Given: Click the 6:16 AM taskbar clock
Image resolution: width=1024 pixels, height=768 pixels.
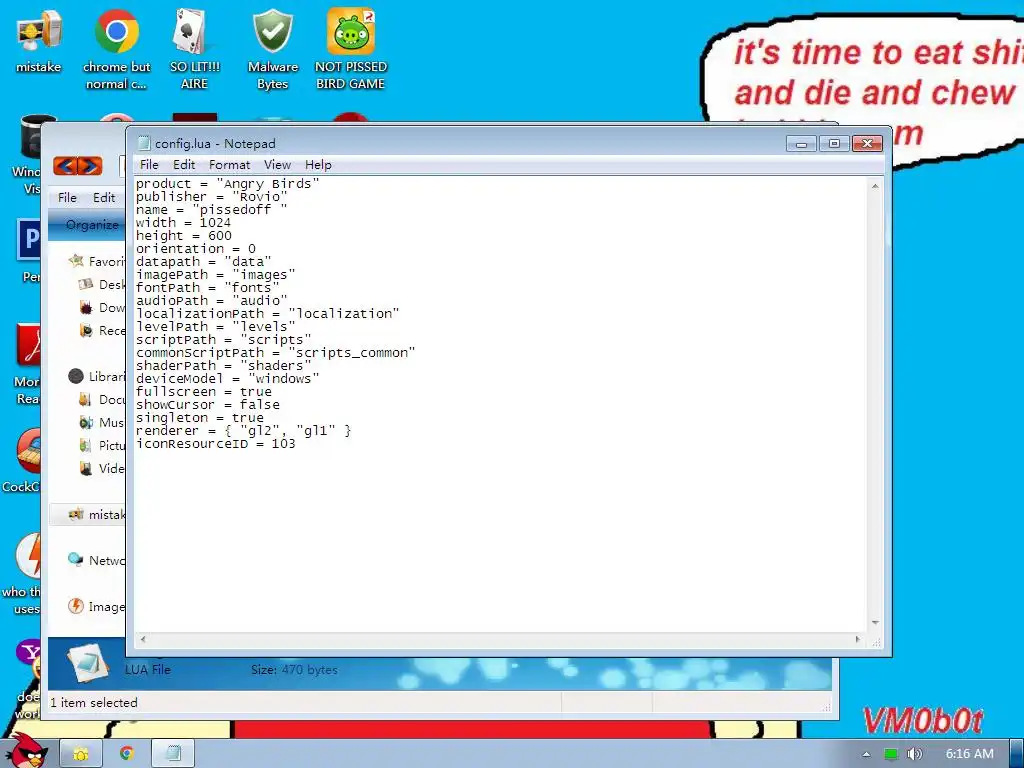Looking at the screenshot, I should (x=969, y=754).
